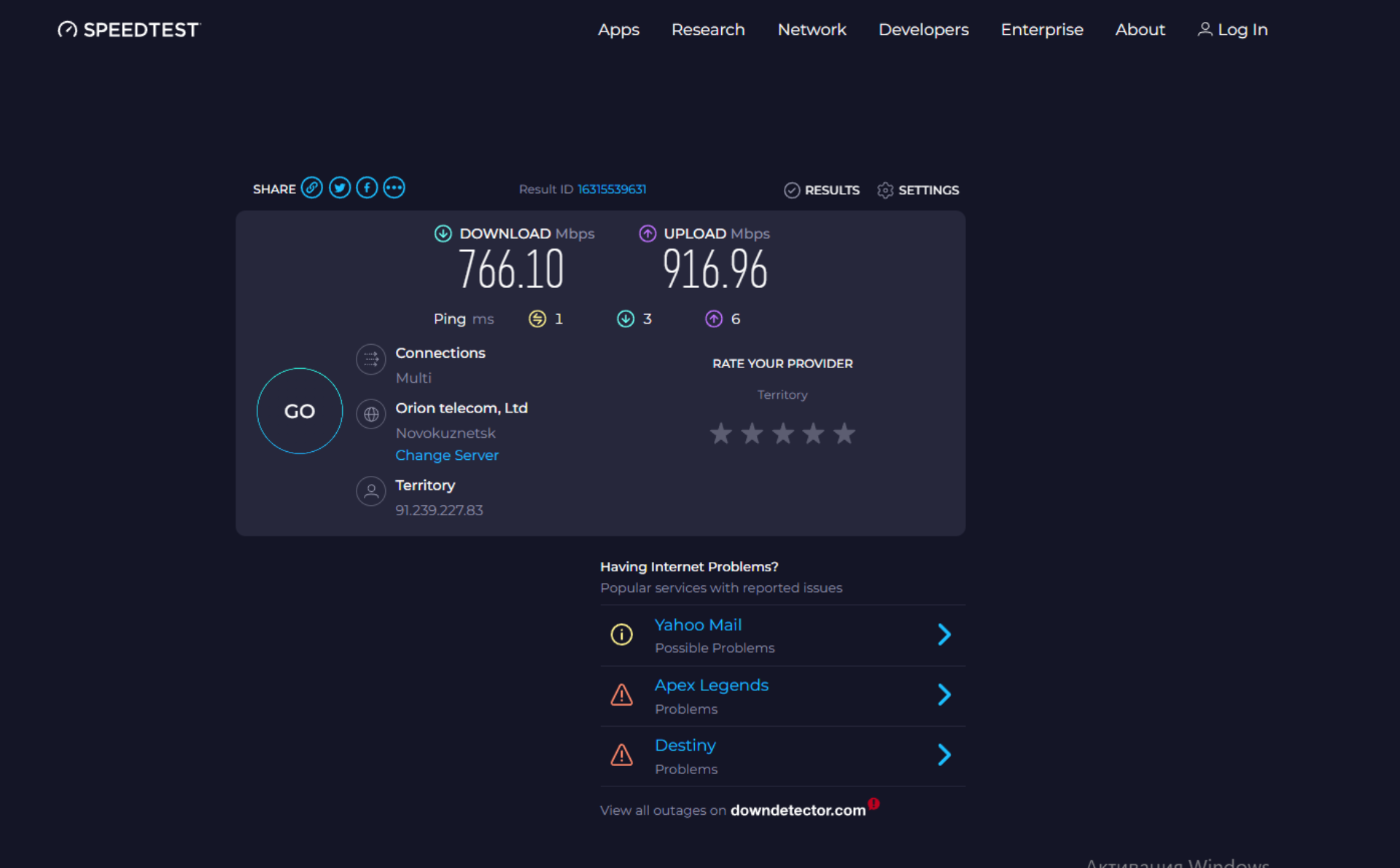Viewport: 1400px width, 868px height.
Task: Open more share options ellipsis icon
Action: tap(394, 188)
